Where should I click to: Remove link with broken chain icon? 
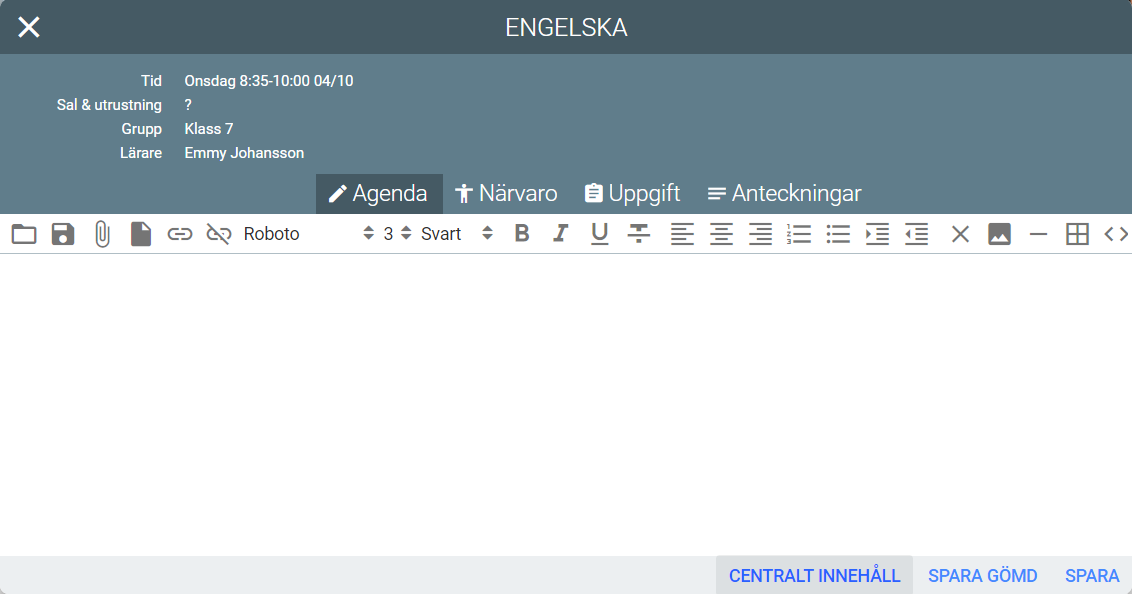click(x=218, y=234)
